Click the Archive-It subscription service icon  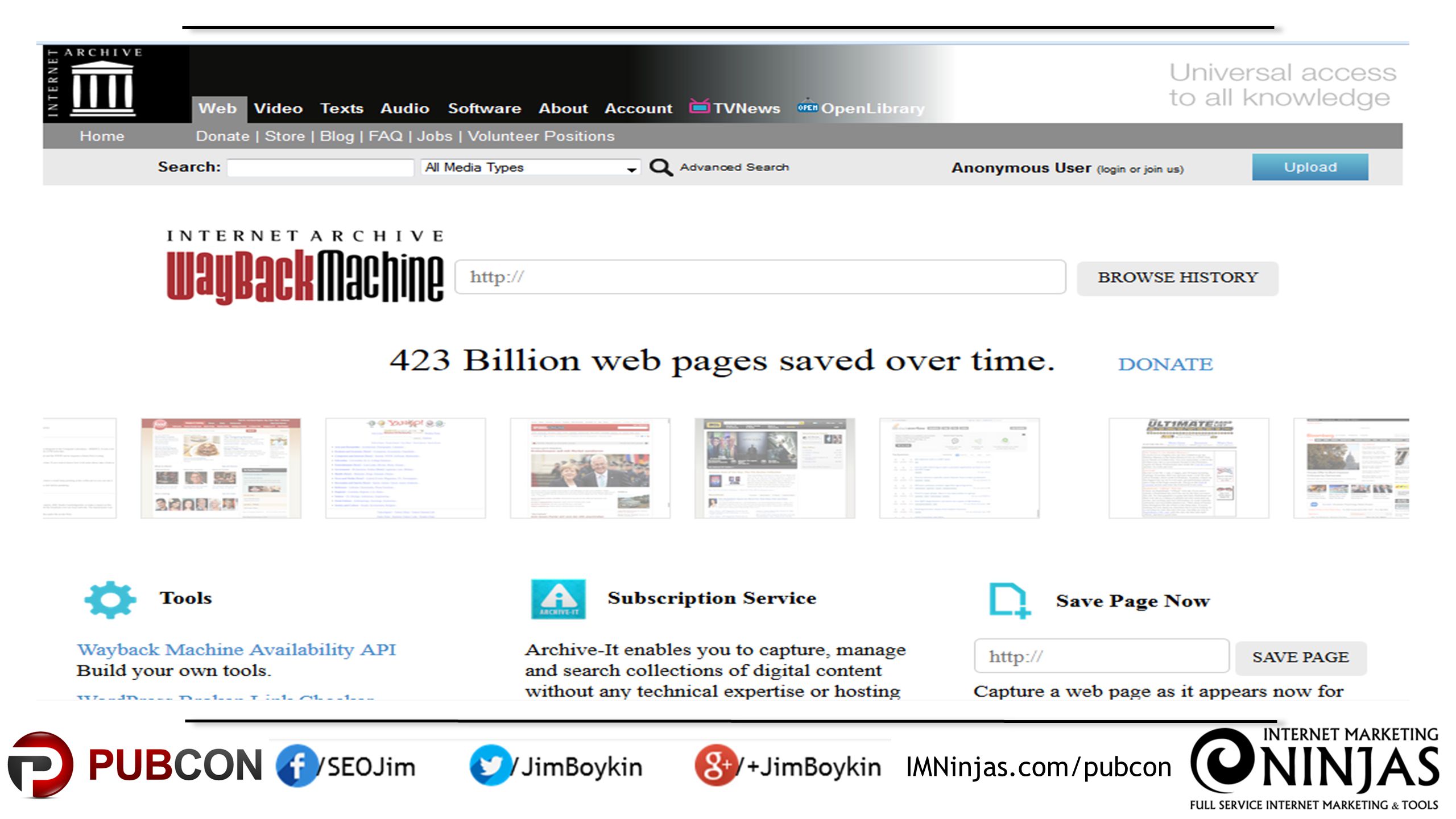558,599
